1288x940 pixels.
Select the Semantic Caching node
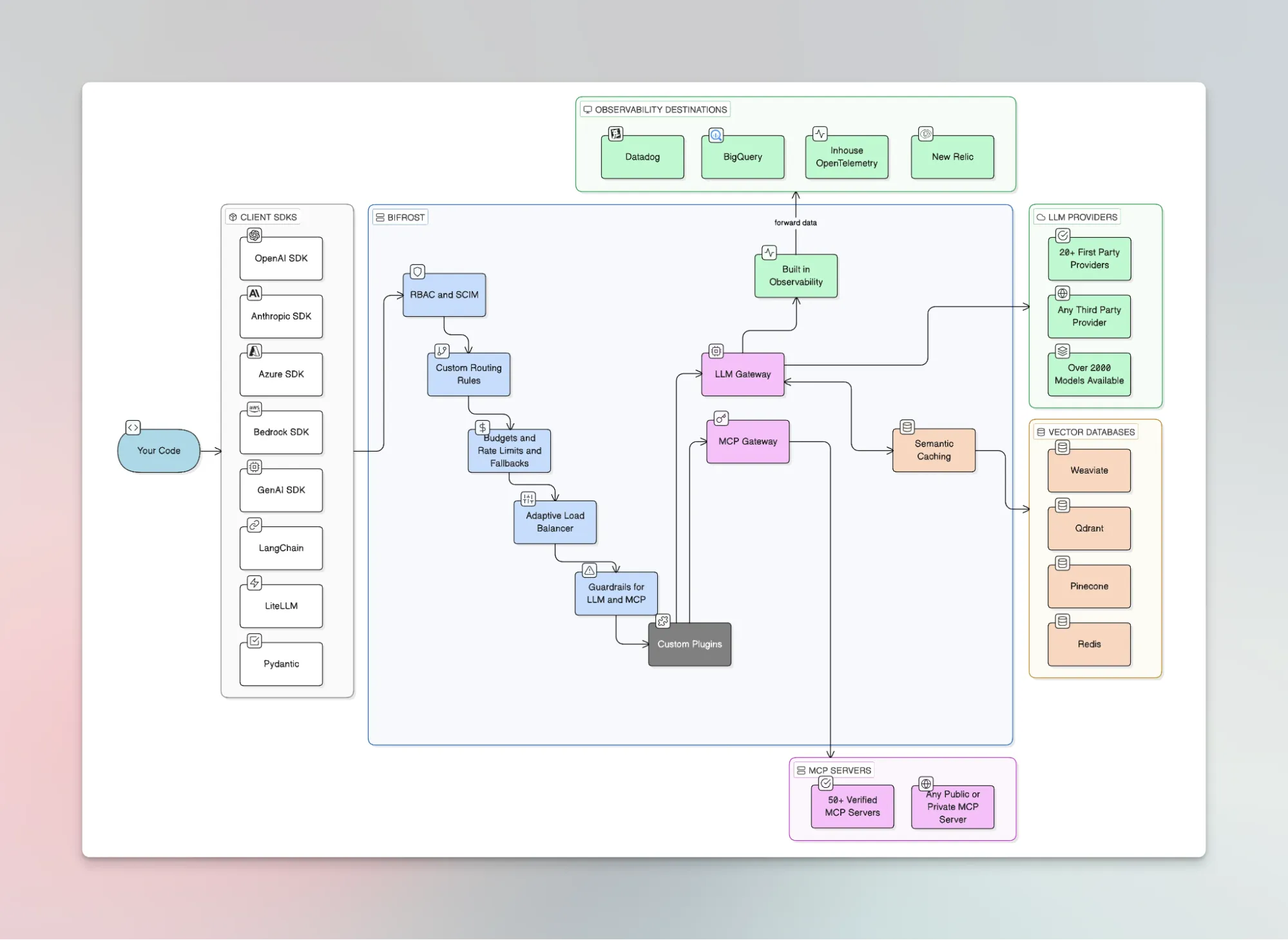pyautogui.click(x=934, y=450)
